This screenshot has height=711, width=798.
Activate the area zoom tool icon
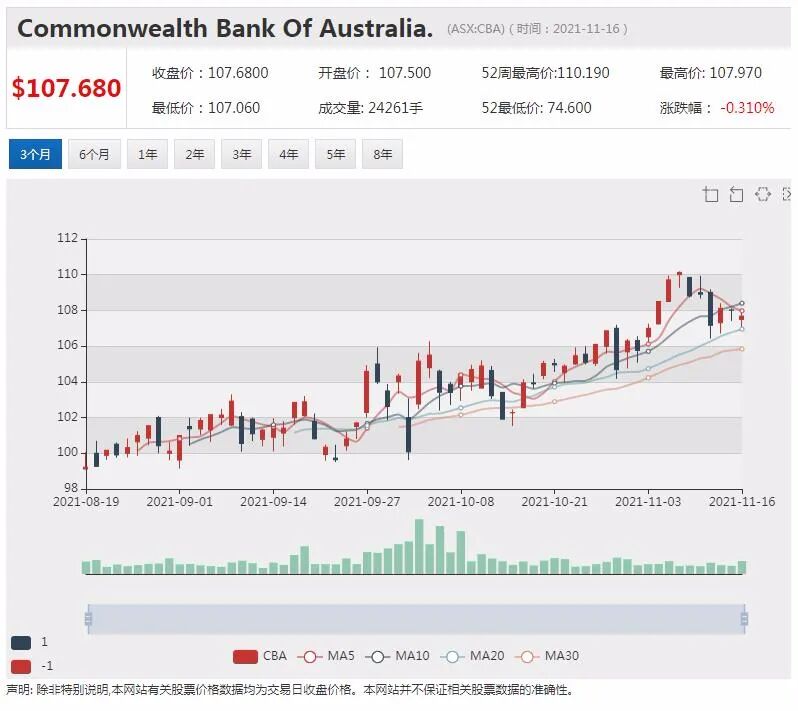pos(710,194)
